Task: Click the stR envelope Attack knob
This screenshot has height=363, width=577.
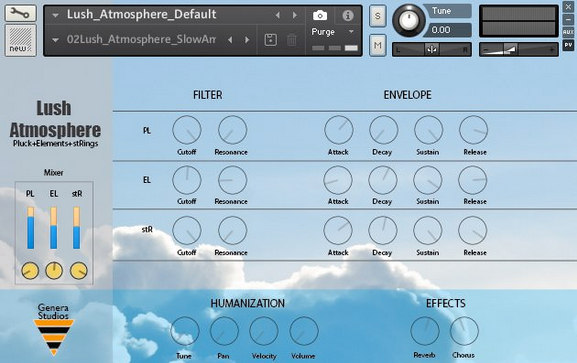Action: (338, 230)
